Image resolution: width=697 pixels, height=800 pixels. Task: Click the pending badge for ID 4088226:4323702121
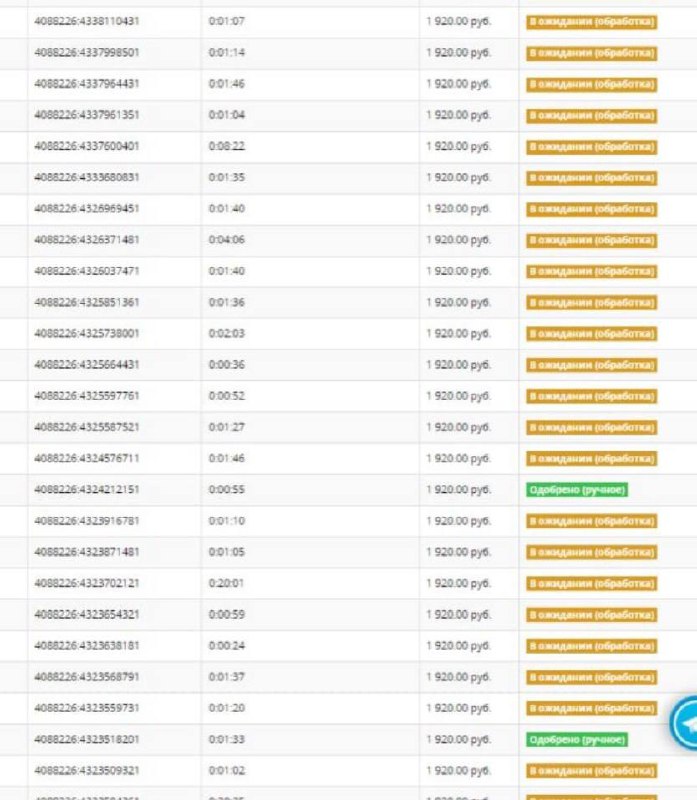[x=592, y=584]
